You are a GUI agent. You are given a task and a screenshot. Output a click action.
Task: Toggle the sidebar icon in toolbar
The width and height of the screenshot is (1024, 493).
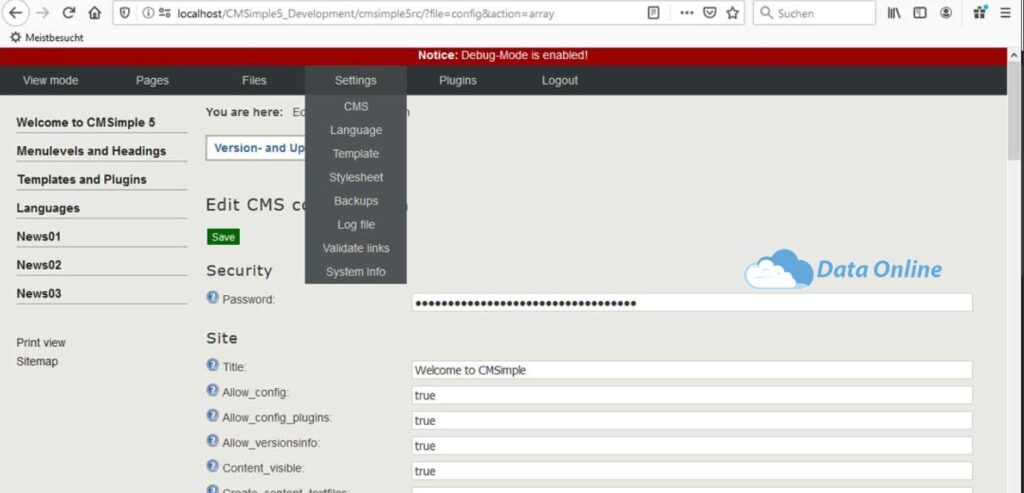pos(920,13)
